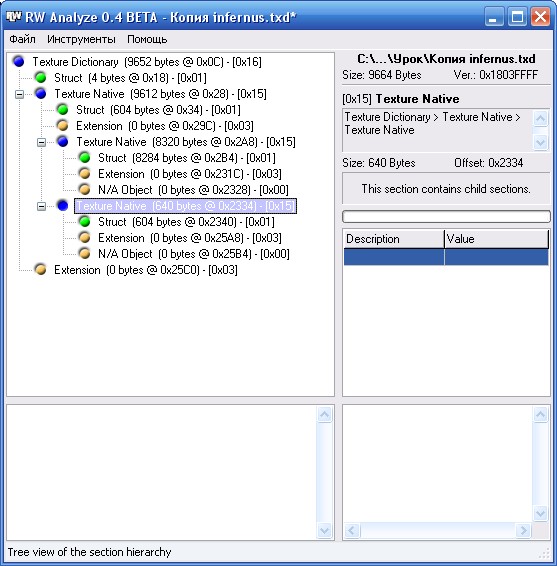Click the section path text Texture Dictionary > Texture Native
The height and width of the screenshot is (566, 557).
pyautogui.click(x=432, y=123)
